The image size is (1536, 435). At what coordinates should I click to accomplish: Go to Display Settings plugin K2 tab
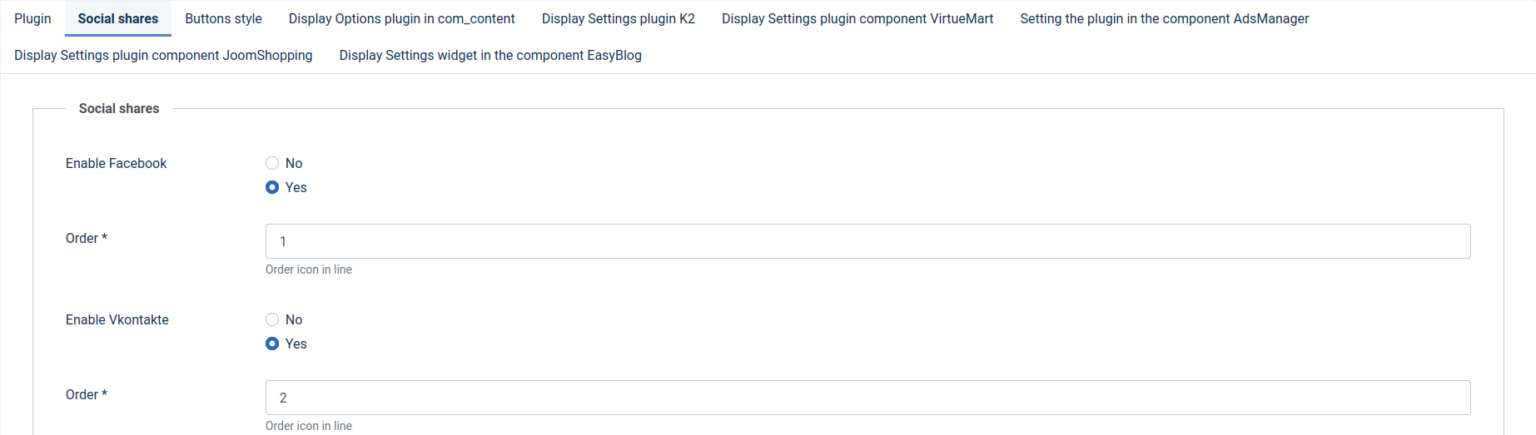coord(618,19)
